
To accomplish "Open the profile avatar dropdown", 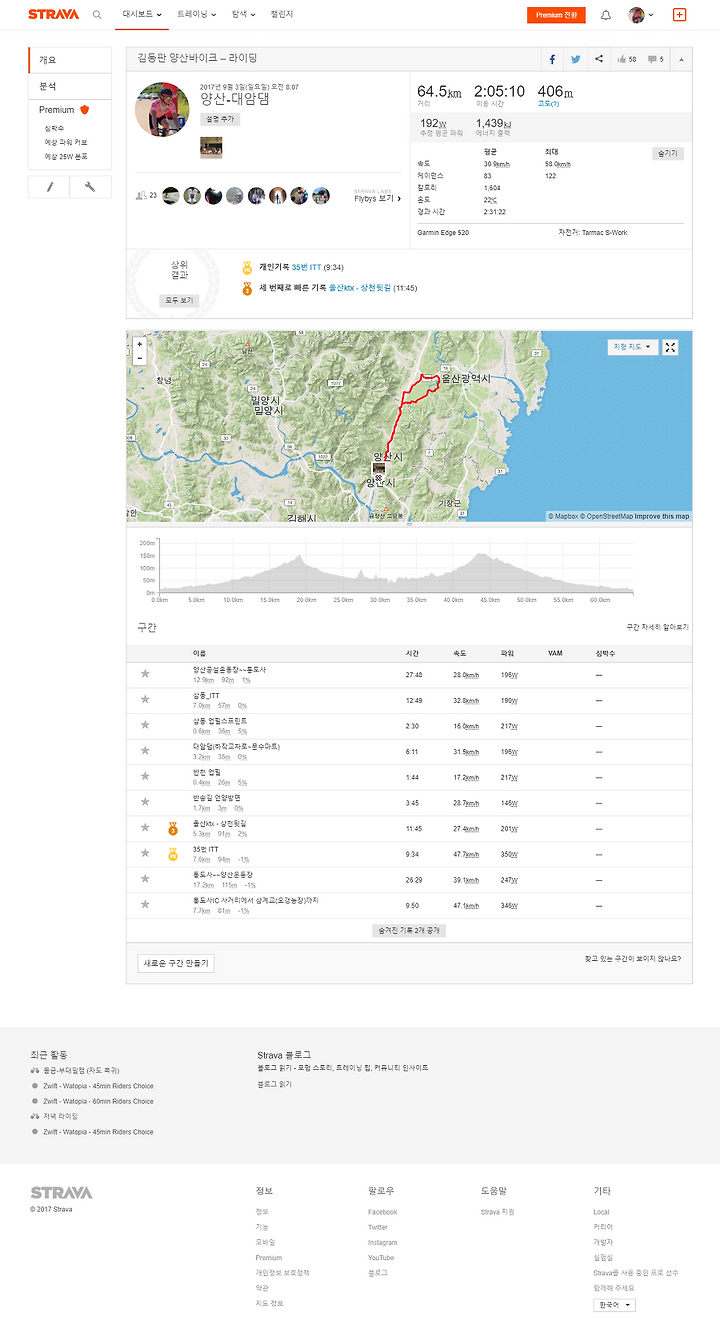I will [641, 15].
